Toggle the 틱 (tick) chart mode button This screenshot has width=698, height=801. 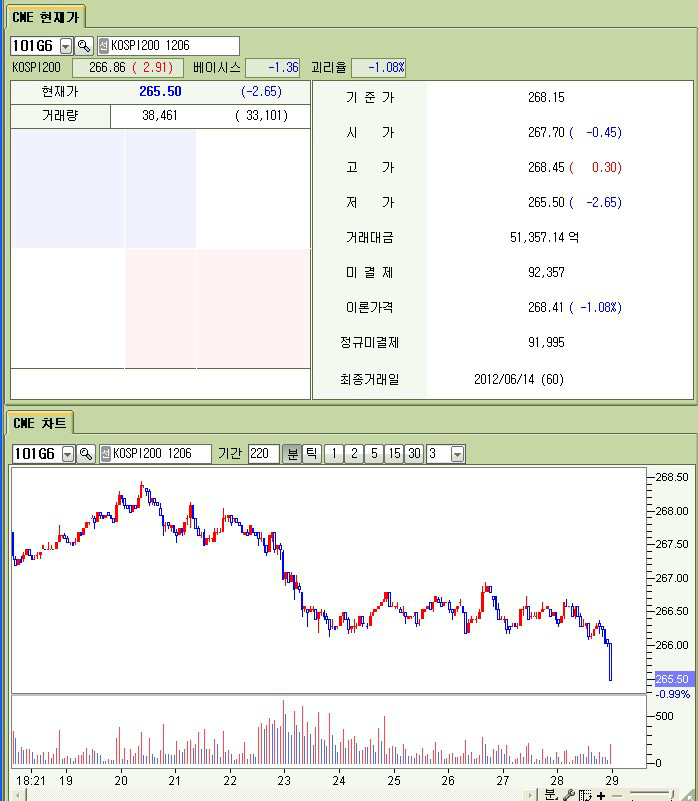pos(311,454)
